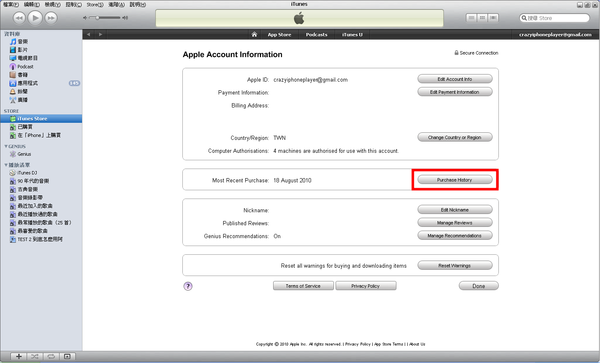Viewport: 600px width, 363px height.
Task: Open Terms of Service
Action: [x=303, y=286]
